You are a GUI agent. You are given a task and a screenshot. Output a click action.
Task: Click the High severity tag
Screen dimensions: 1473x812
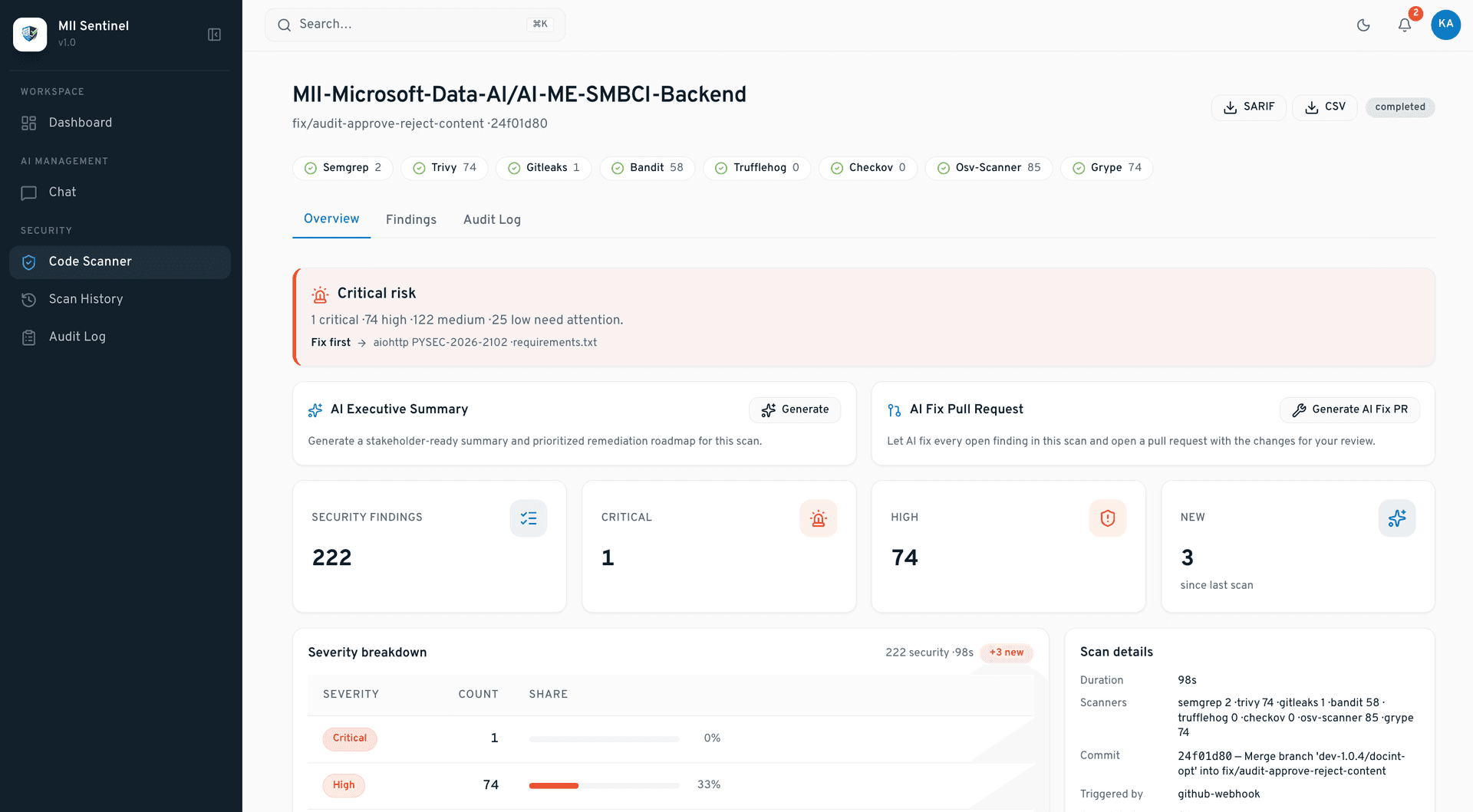pos(344,785)
